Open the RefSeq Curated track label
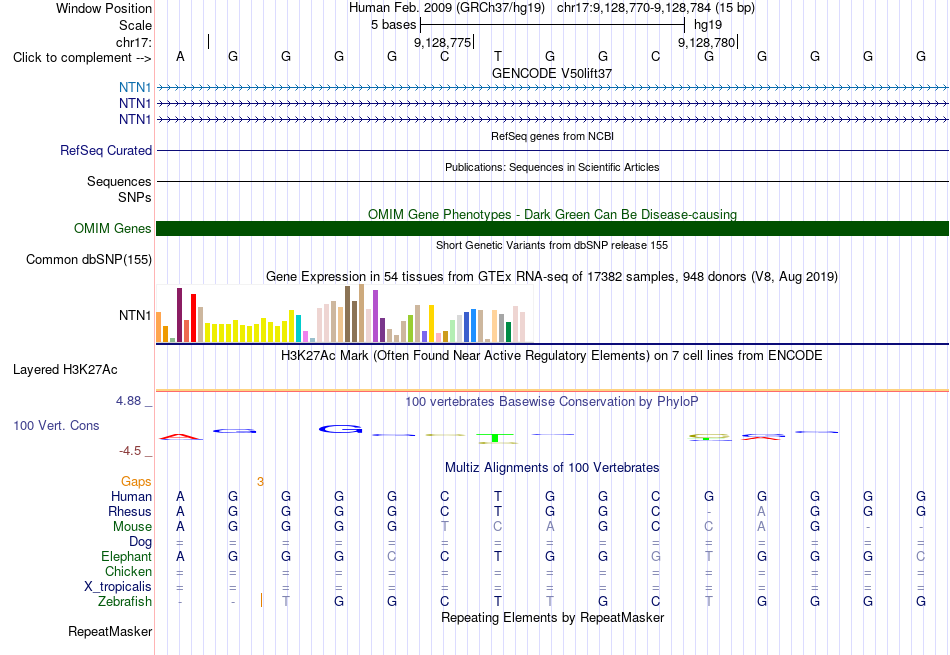950x655 pixels. pyautogui.click(x=106, y=150)
